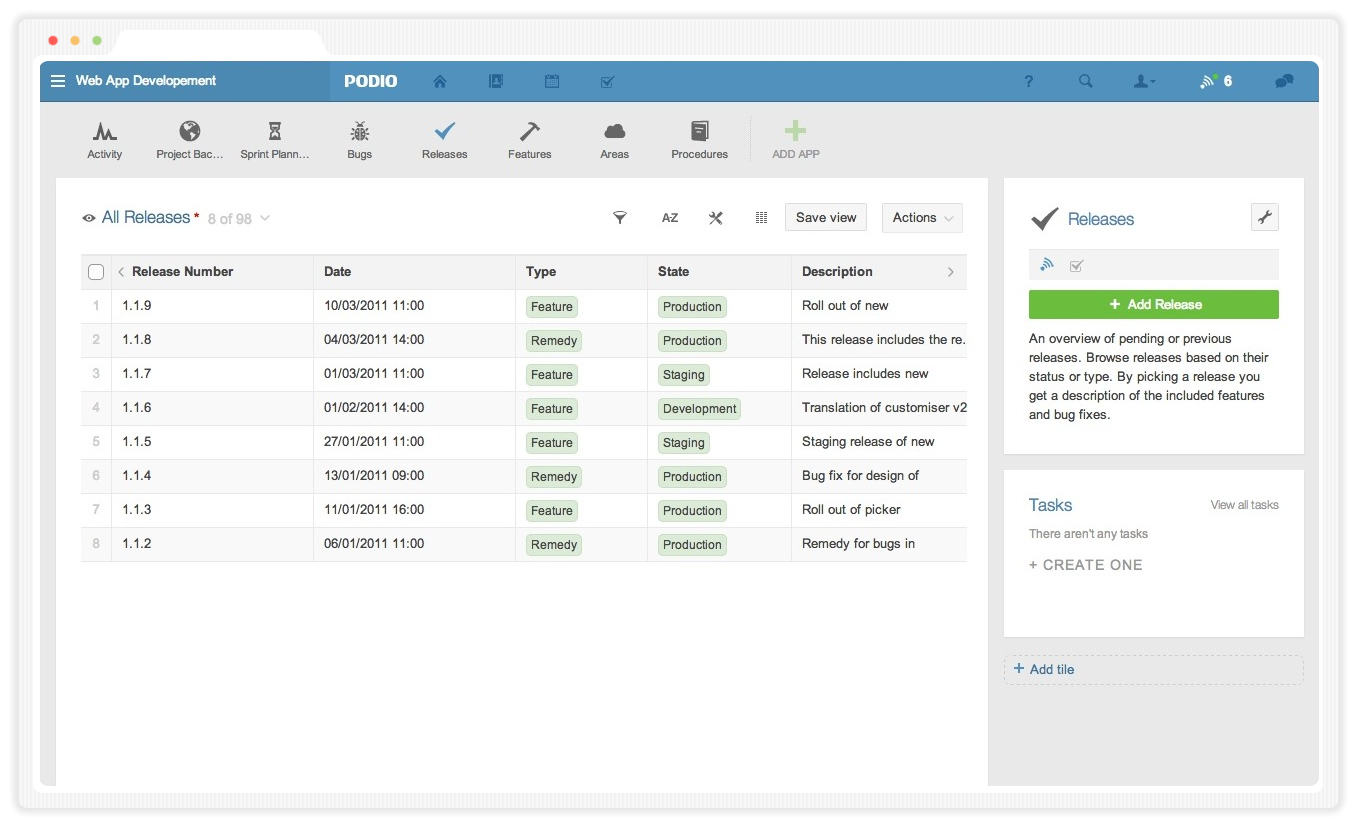Viewport: 1357px width, 827px height.
Task: Click the green Add Release button
Action: tap(1153, 305)
